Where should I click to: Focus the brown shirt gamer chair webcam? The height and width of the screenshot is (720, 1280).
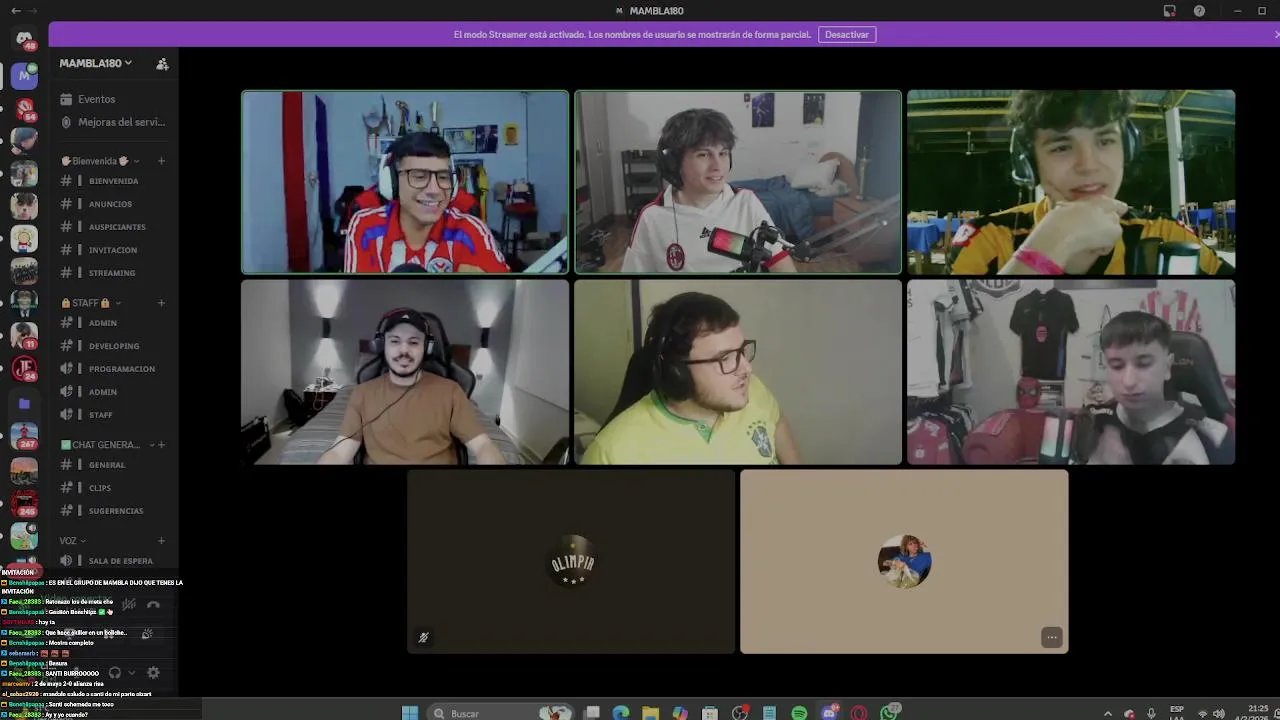click(x=405, y=372)
